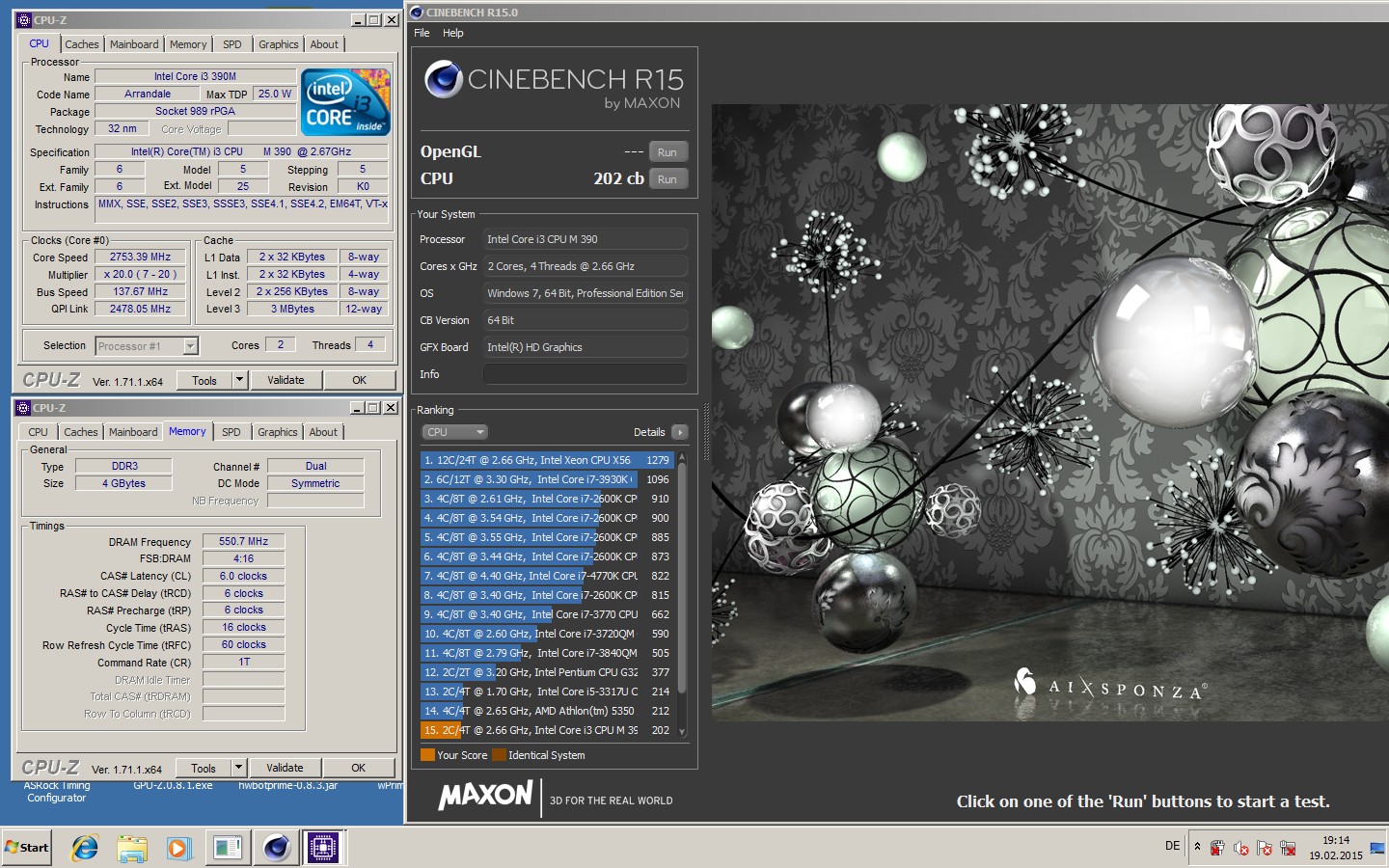This screenshot has height=868, width=1389.
Task: Click the rendered spheres preview image
Action: click(x=1050, y=413)
